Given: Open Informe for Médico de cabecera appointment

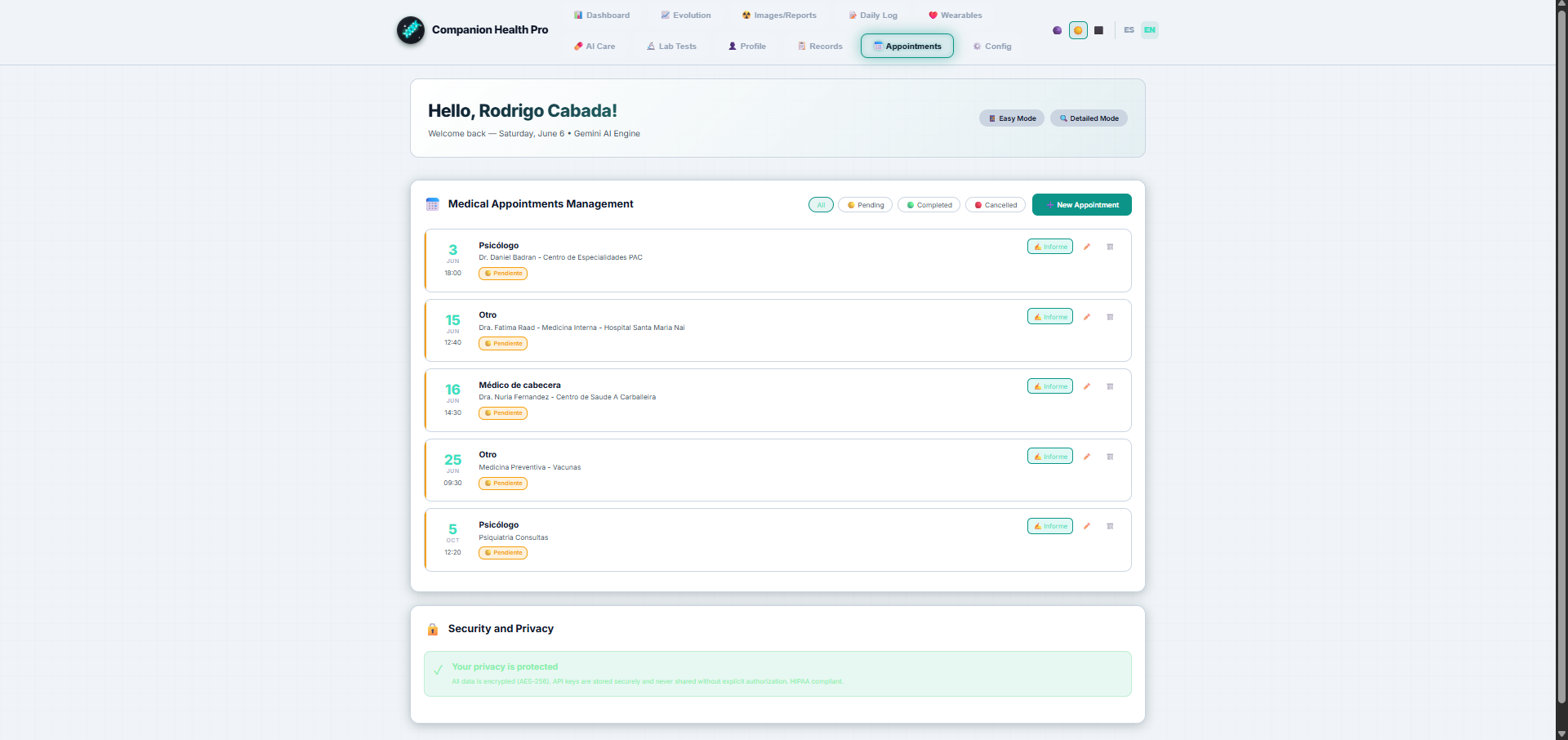Looking at the screenshot, I should (1050, 386).
